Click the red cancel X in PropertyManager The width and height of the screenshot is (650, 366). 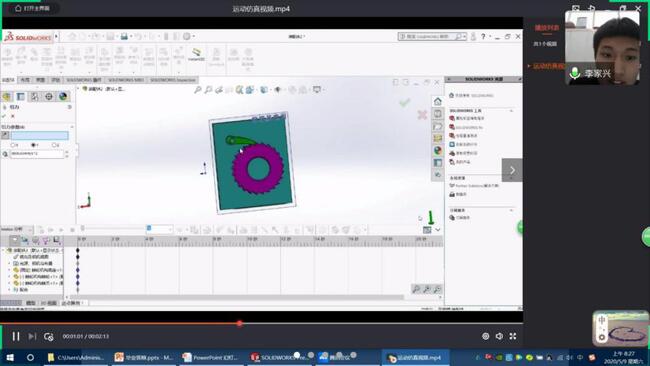(13, 116)
